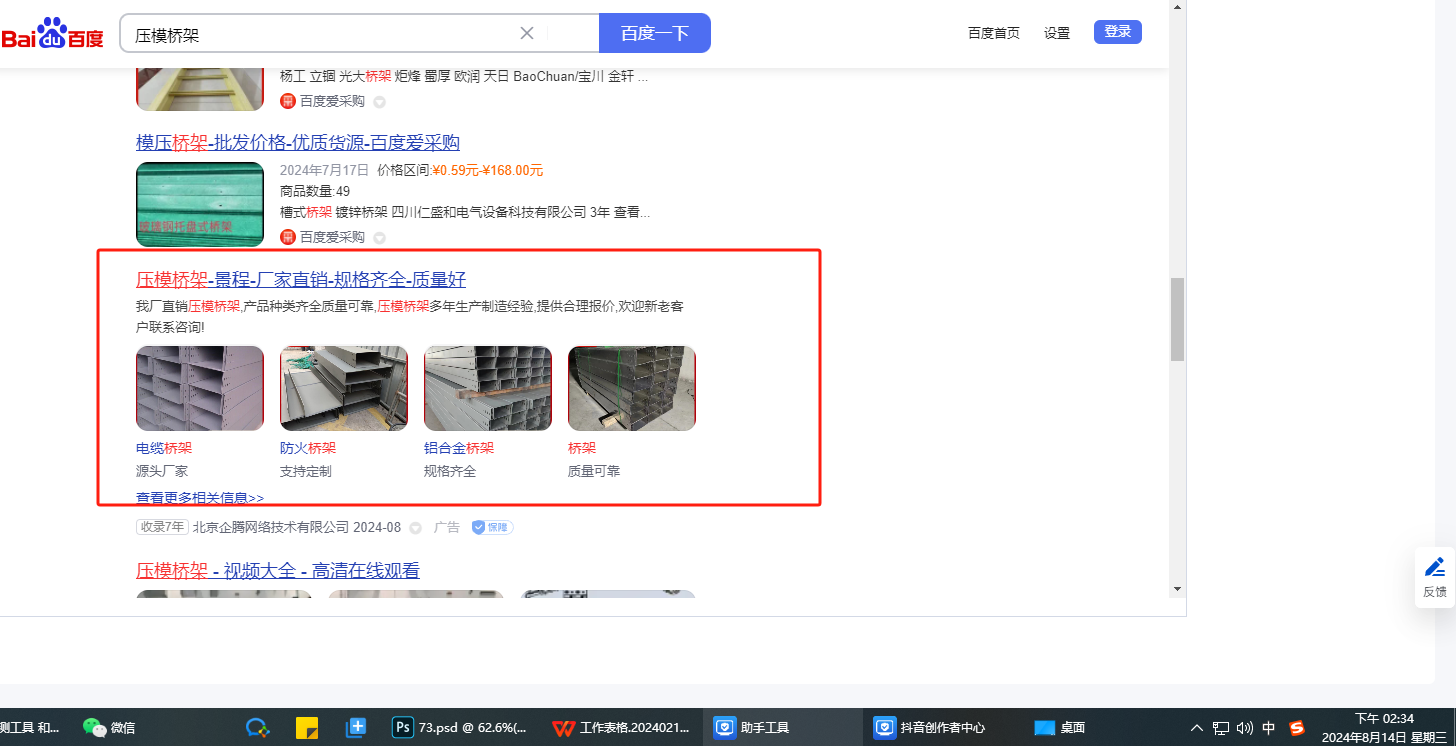Open the blue magnifier app on the taskbar
Screen dimensions: 1456x746
tap(259, 728)
